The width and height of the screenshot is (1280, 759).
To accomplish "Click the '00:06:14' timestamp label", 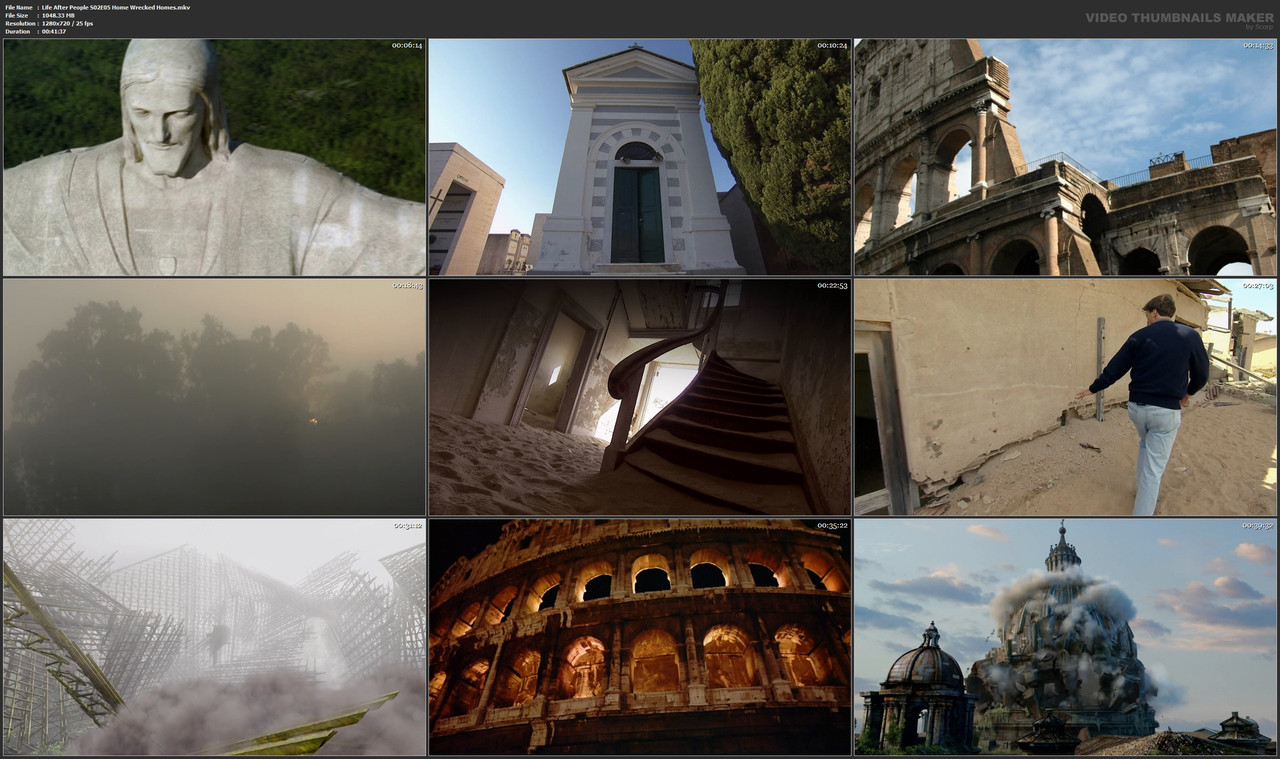I will click(407, 45).
